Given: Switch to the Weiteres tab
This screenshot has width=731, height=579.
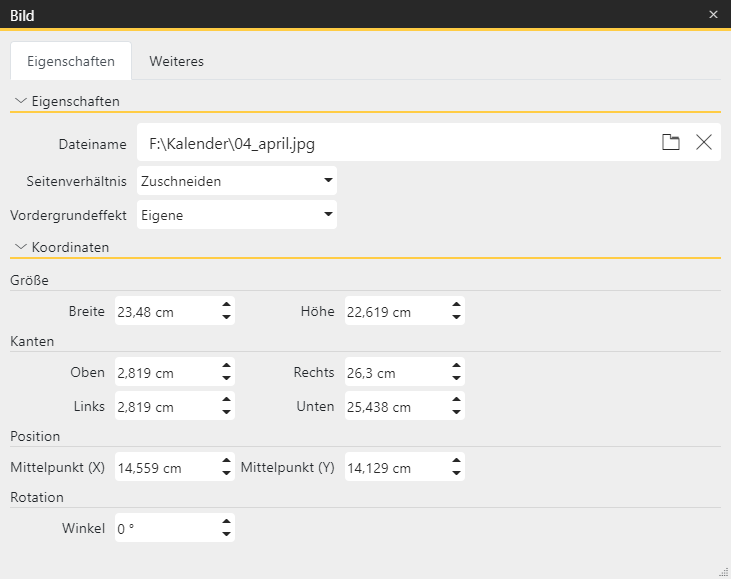Looking at the screenshot, I should 176,61.
